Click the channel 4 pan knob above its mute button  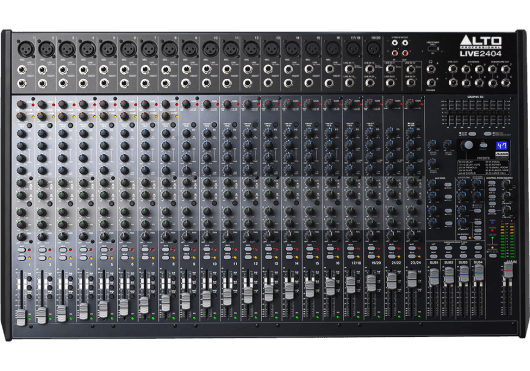coord(83,236)
